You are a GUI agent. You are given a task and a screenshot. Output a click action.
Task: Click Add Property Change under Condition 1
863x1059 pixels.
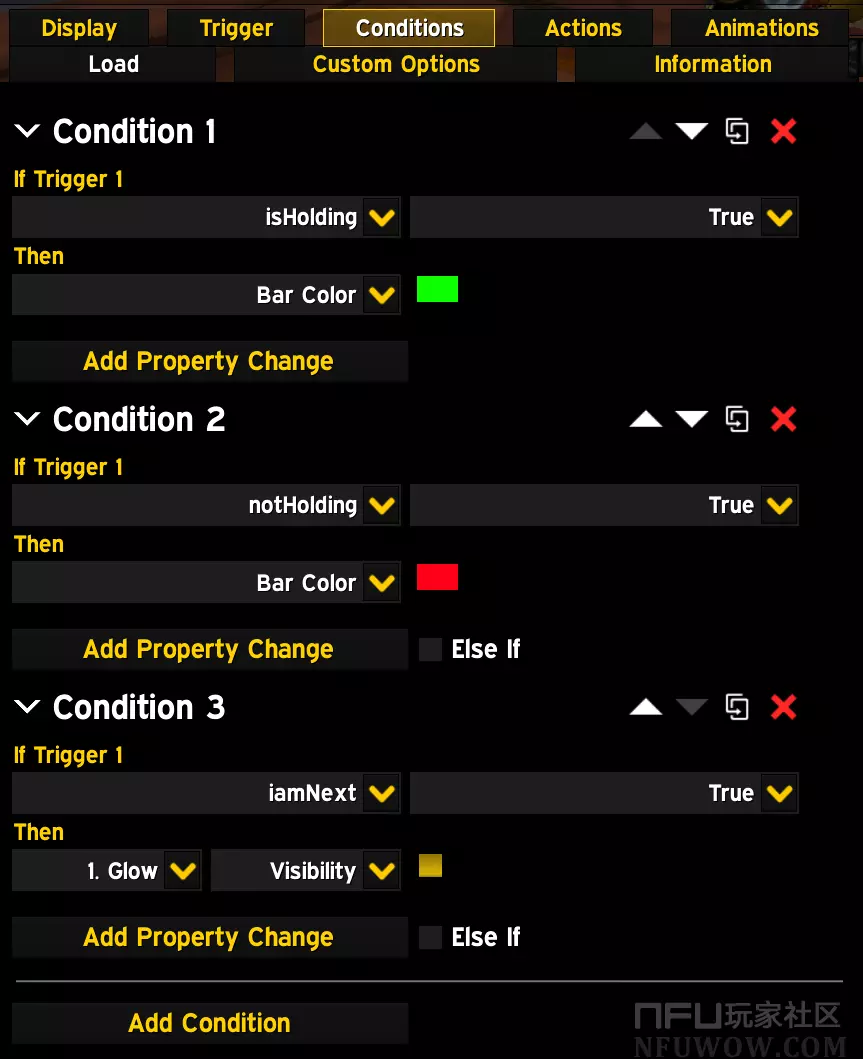[209, 361]
